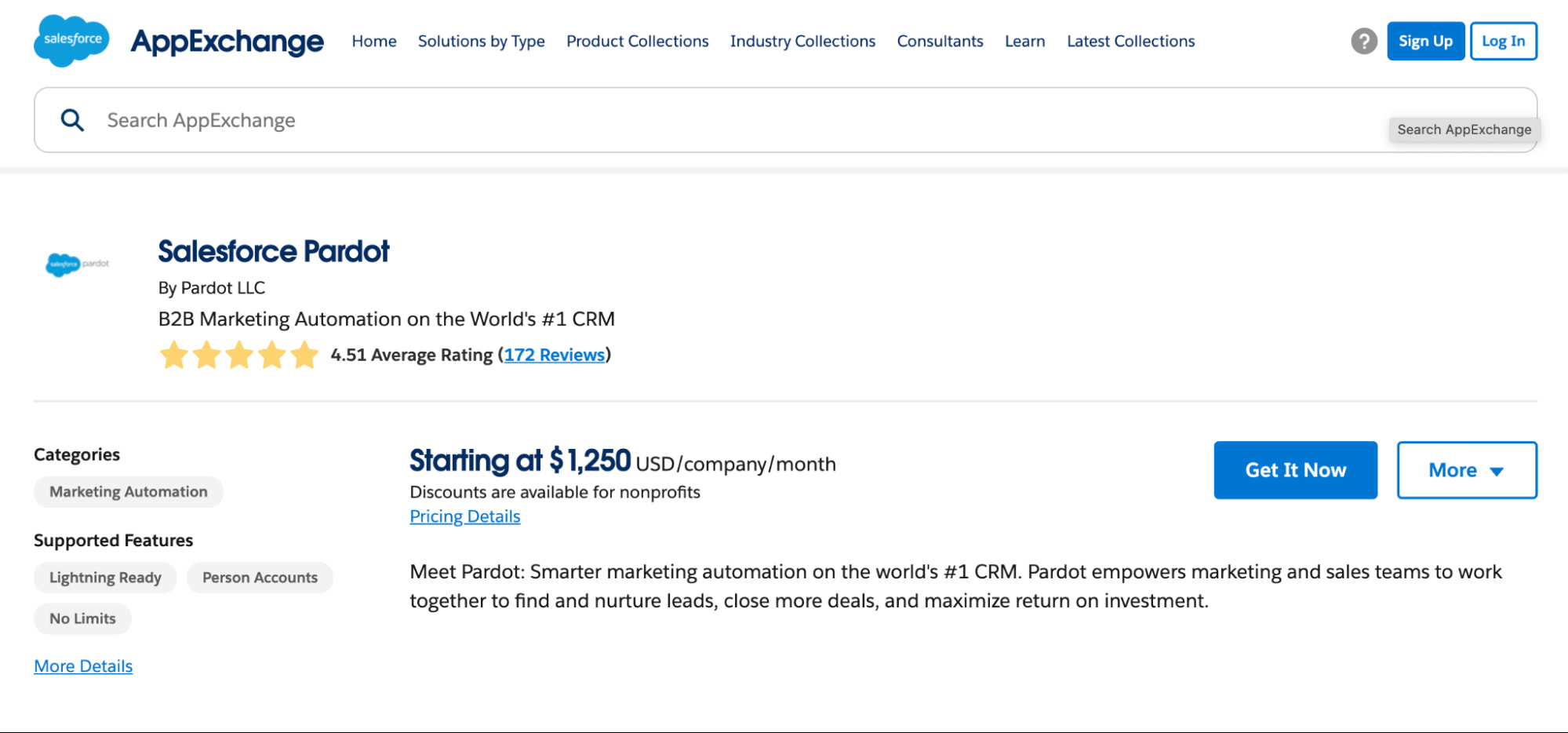Screen dimensions: 1568x733
Task: Toggle the Lightning Ready feature filter
Action: (105, 577)
